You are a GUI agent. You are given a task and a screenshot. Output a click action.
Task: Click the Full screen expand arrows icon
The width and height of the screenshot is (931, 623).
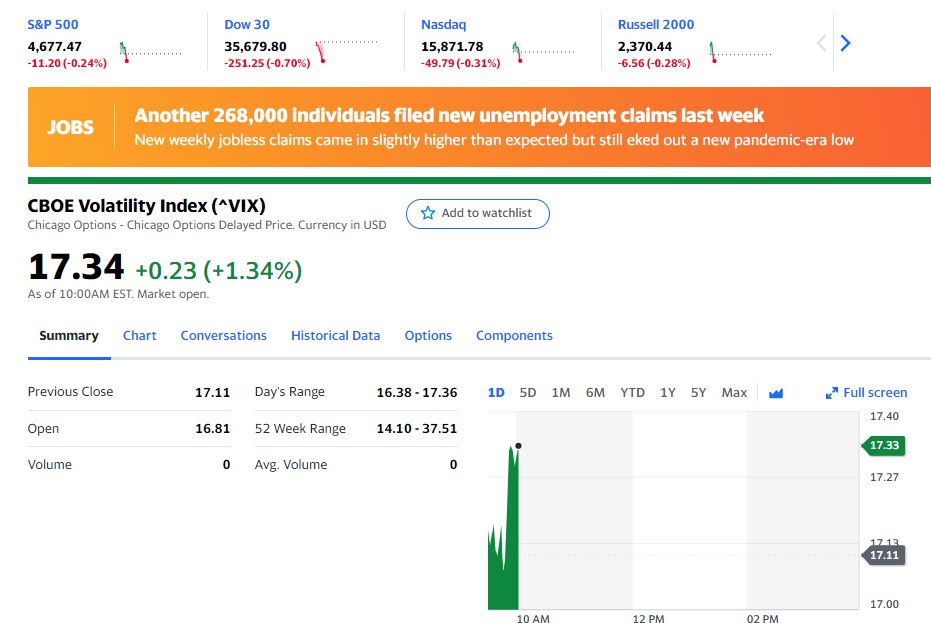tap(832, 393)
